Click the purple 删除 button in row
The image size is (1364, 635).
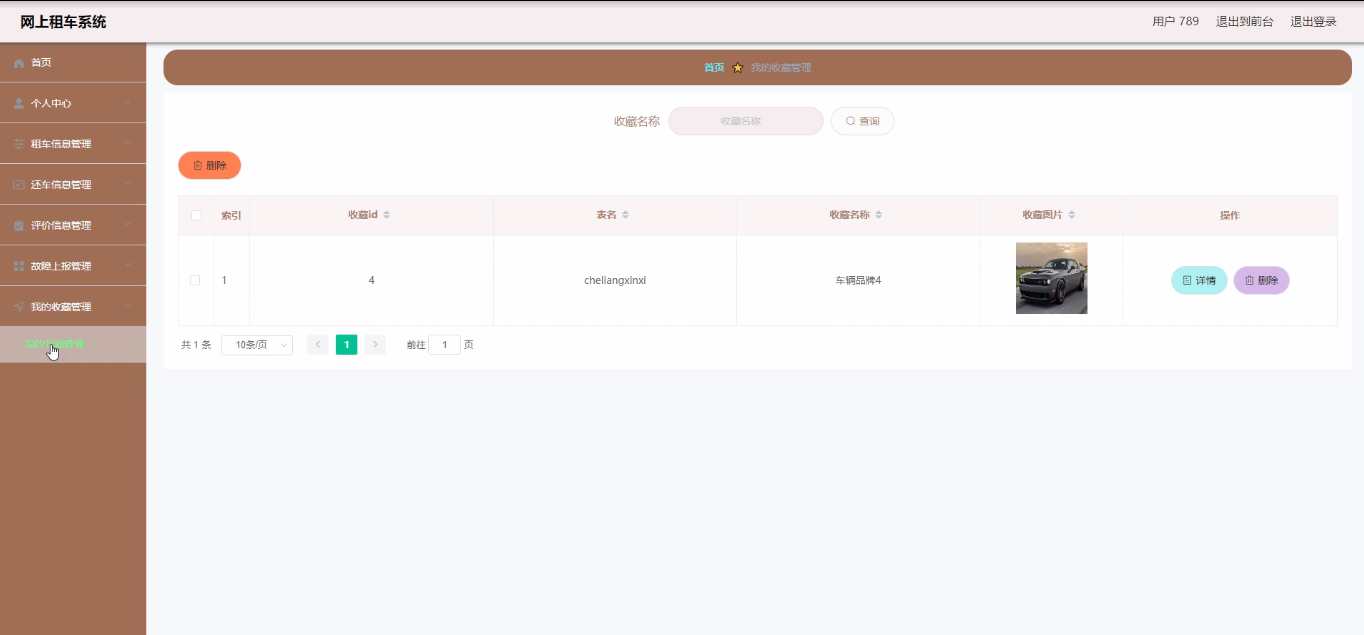[x=1262, y=281]
